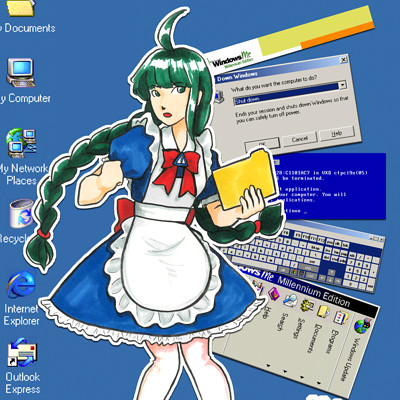Open My Network Places desktop icon
The height and width of the screenshot is (400, 400).
tap(21, 143)
